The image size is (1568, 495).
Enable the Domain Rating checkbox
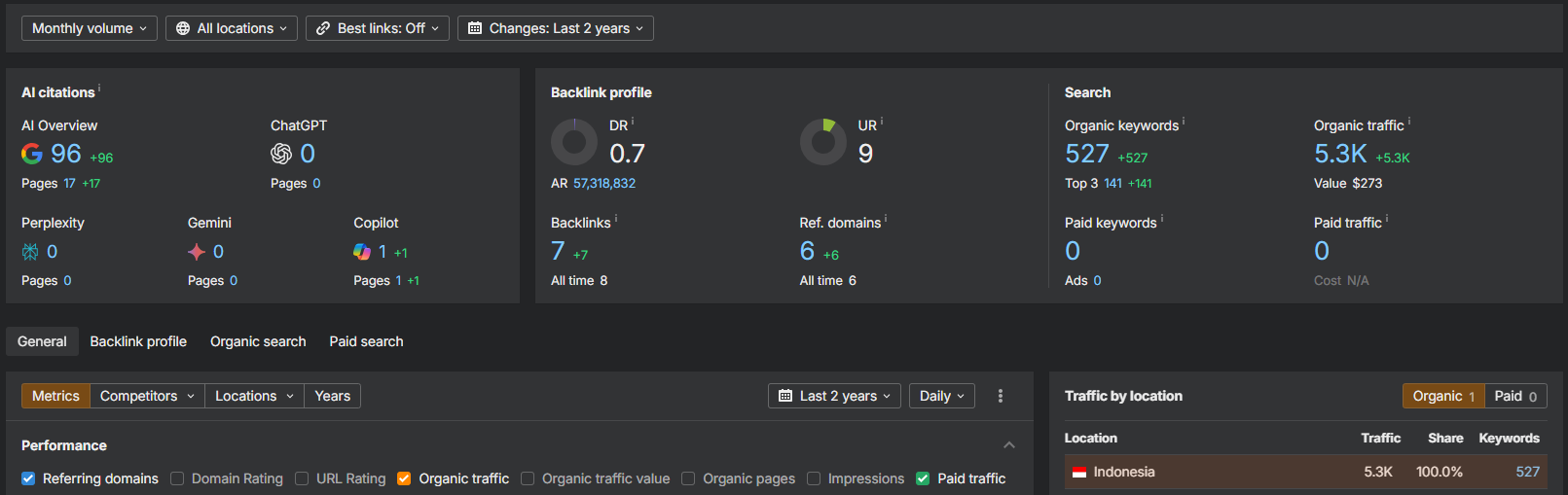click(x=177, y=478)
